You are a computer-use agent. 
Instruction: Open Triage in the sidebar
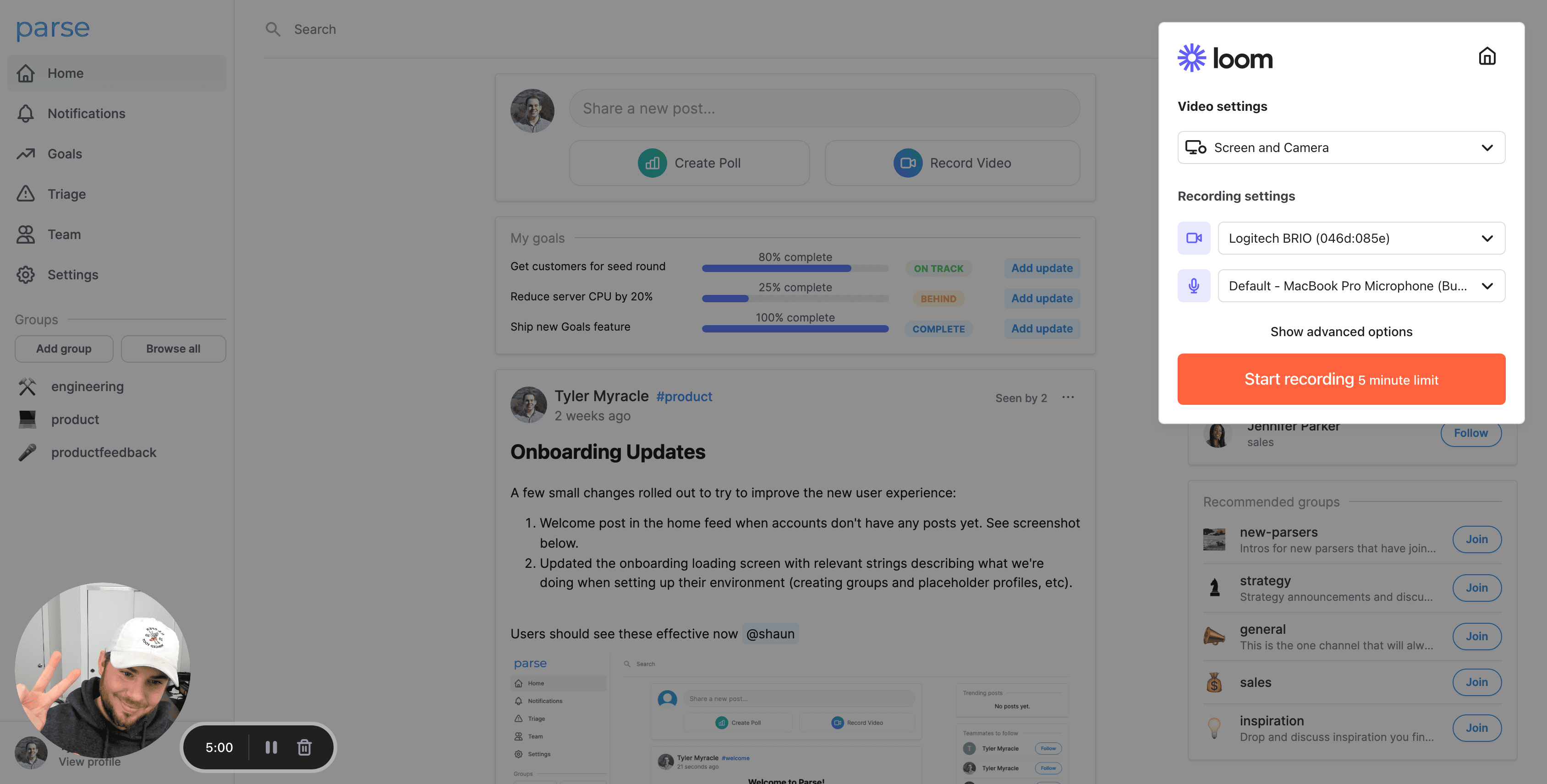coord(116,194)
